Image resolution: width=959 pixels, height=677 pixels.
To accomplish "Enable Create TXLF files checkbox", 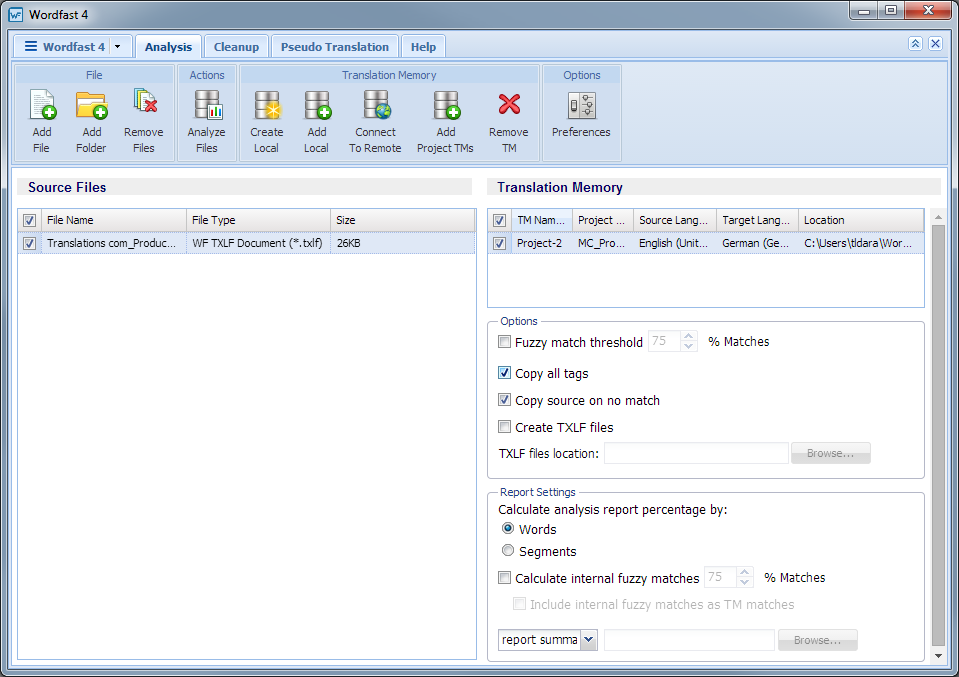I will coord(505,426).
